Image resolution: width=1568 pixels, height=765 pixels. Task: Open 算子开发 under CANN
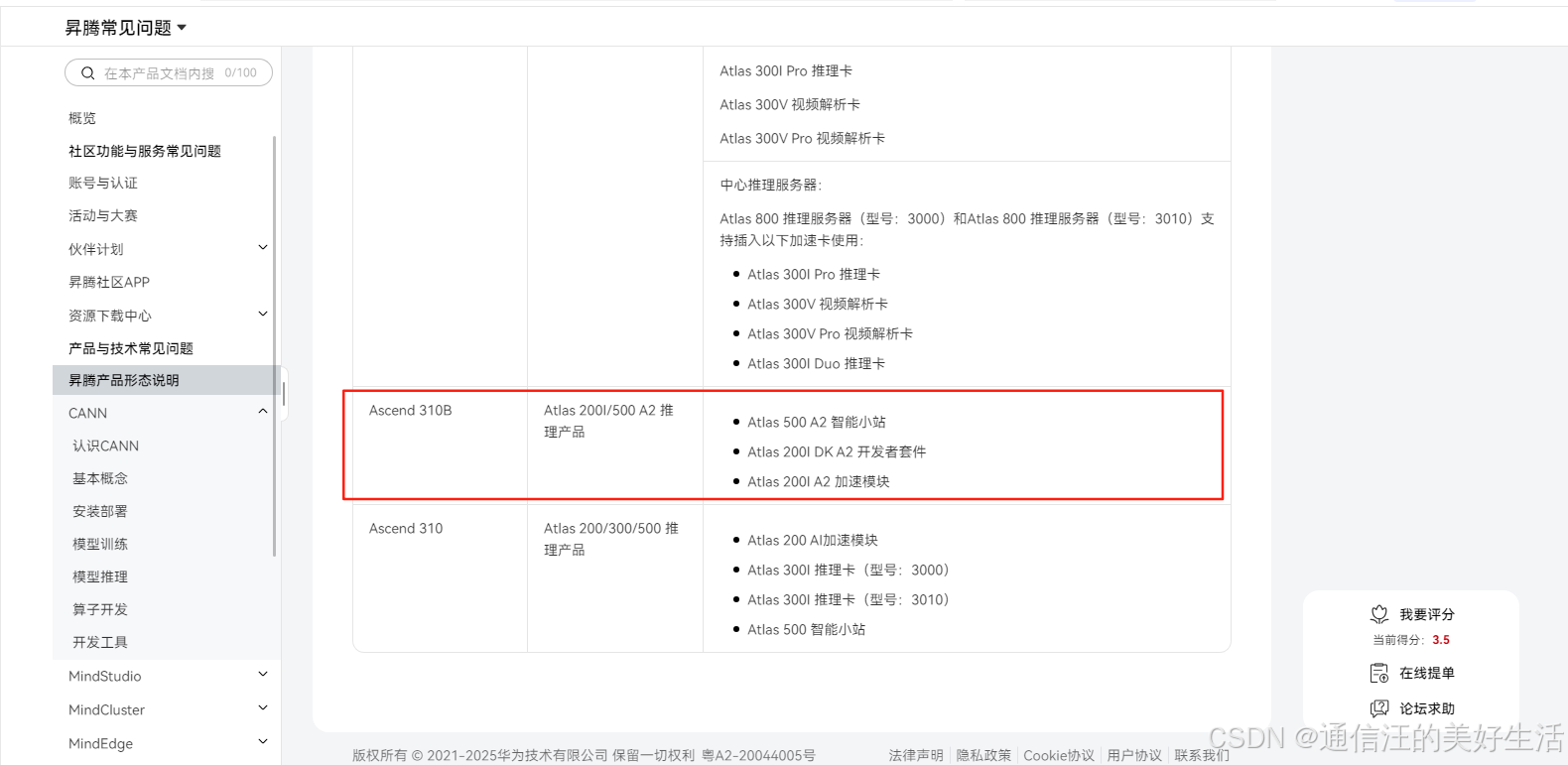pos(100,609)
